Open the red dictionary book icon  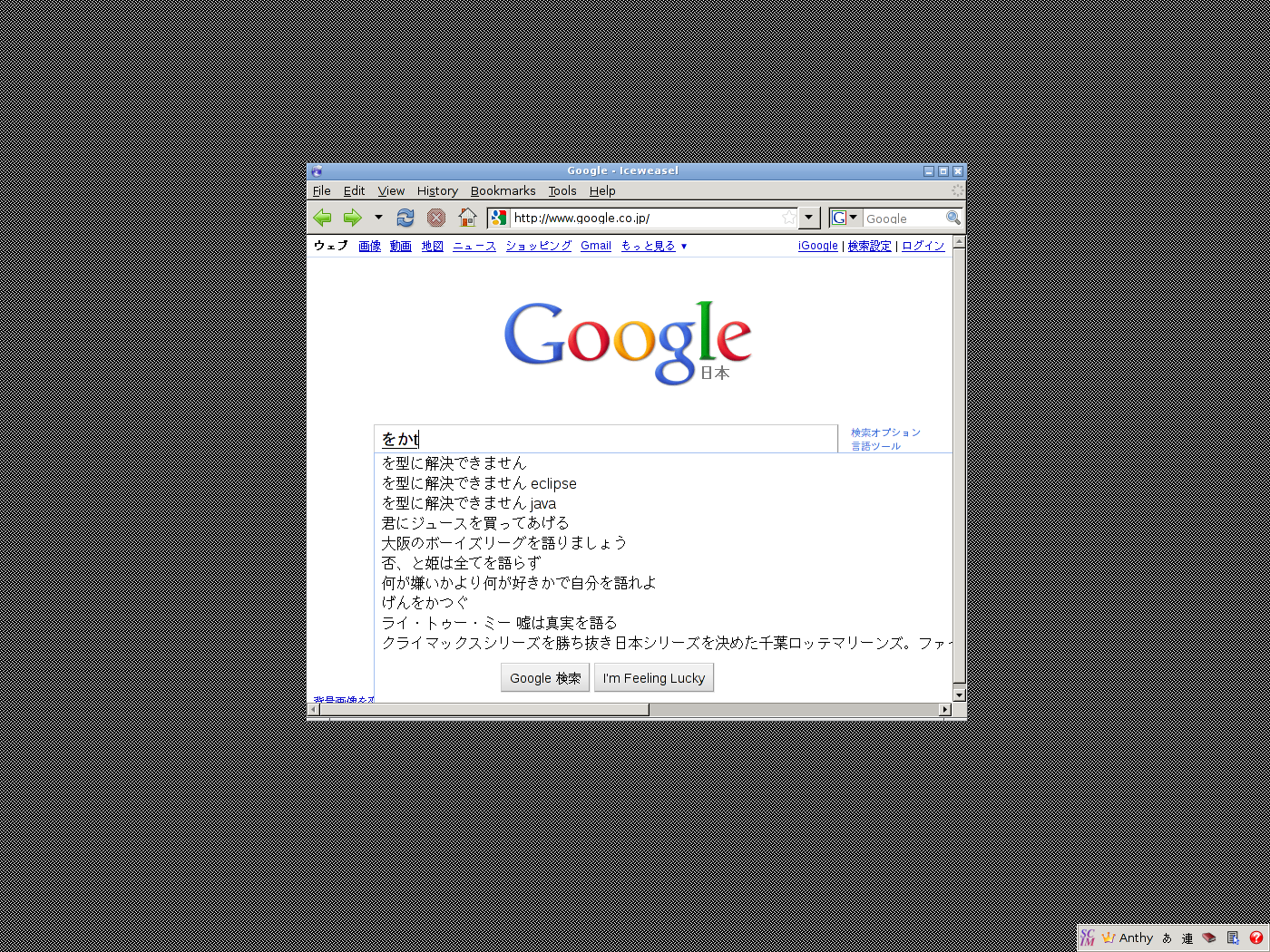(1209, 937)
